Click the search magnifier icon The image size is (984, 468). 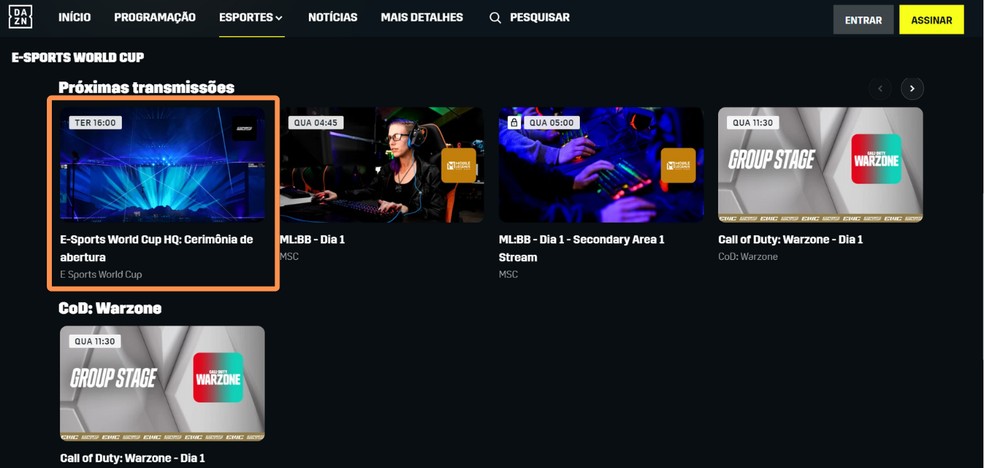click(x=495, y=18)
